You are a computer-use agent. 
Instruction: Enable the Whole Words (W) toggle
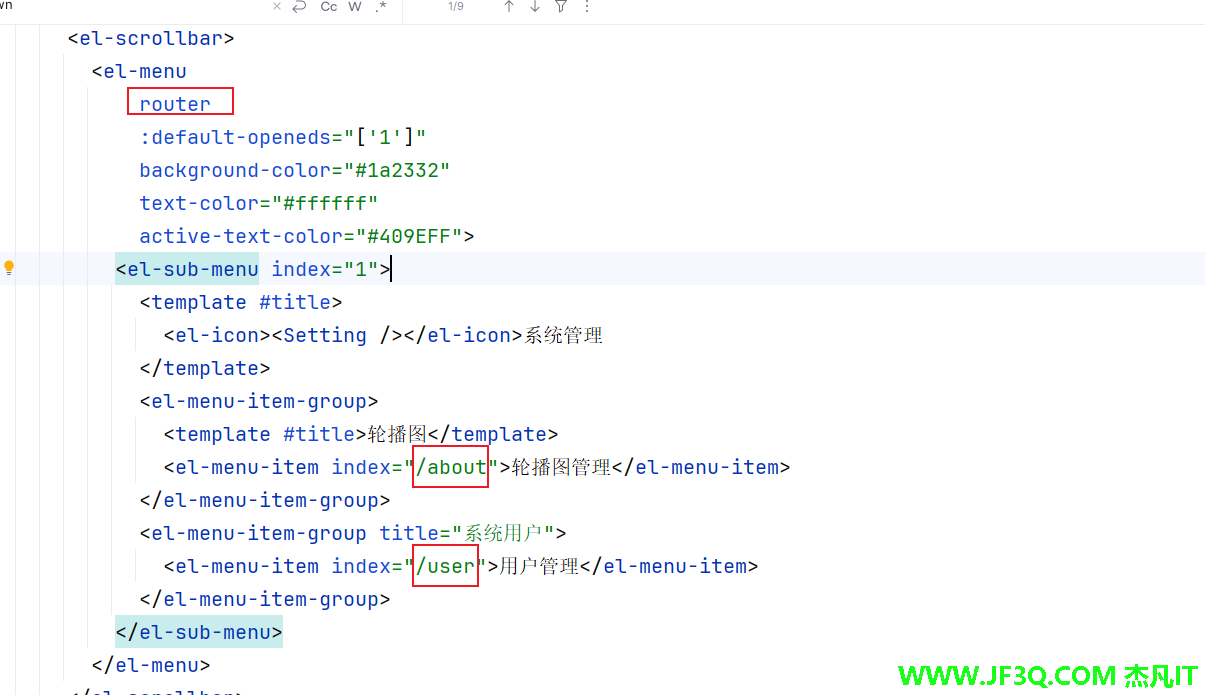tap(354, 7)
